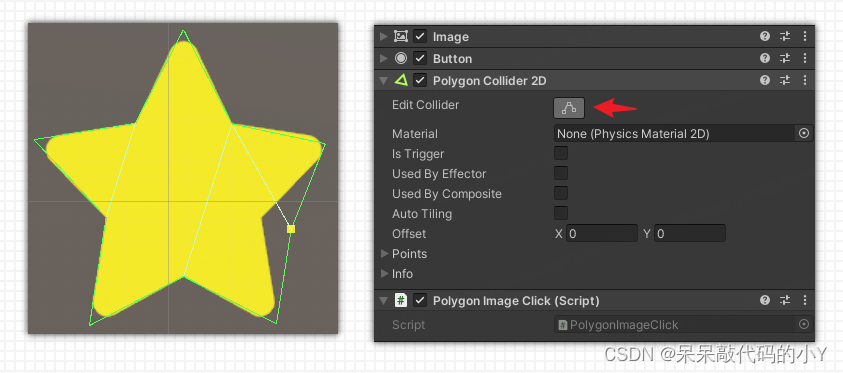Click the Image component icon
Image resolution: width=843 pixels, height=373 pixels.
click(x=401, y=37)
